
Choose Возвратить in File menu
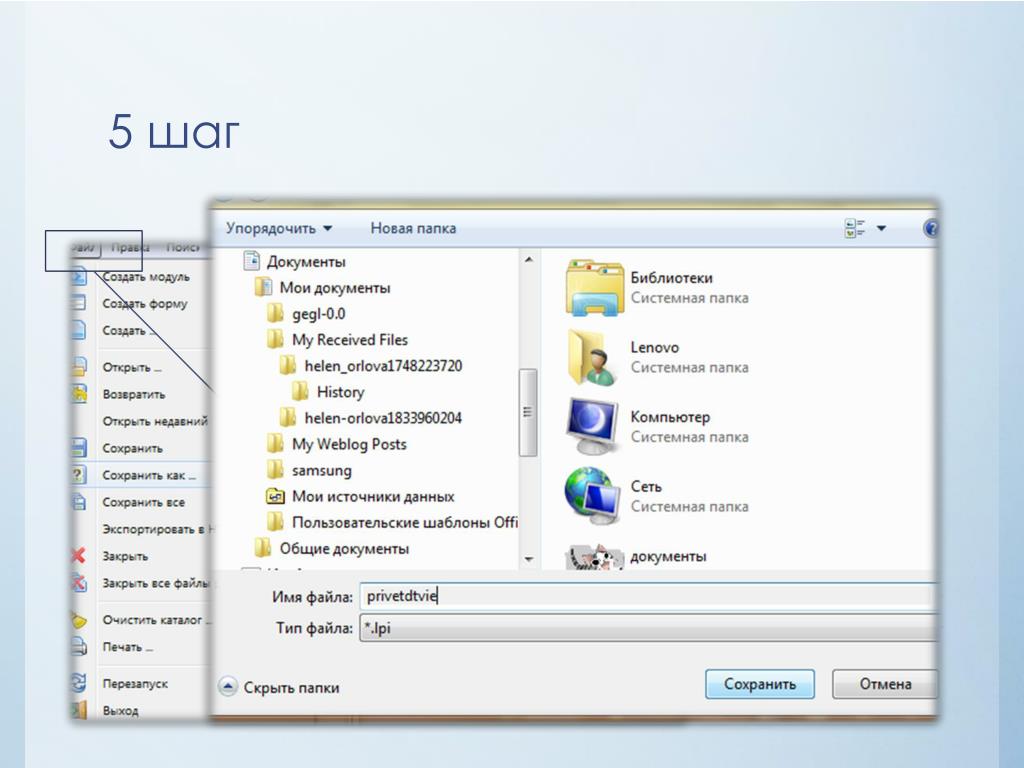tap(134, 394)
